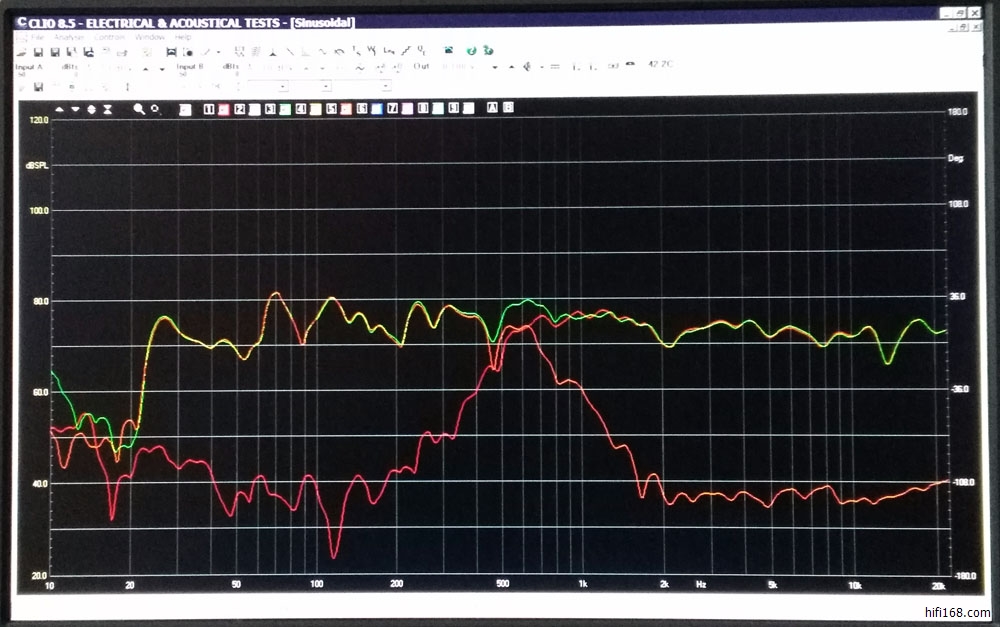Open the Window menu
Screen dimensions: 1000x627
coord(149,37)
